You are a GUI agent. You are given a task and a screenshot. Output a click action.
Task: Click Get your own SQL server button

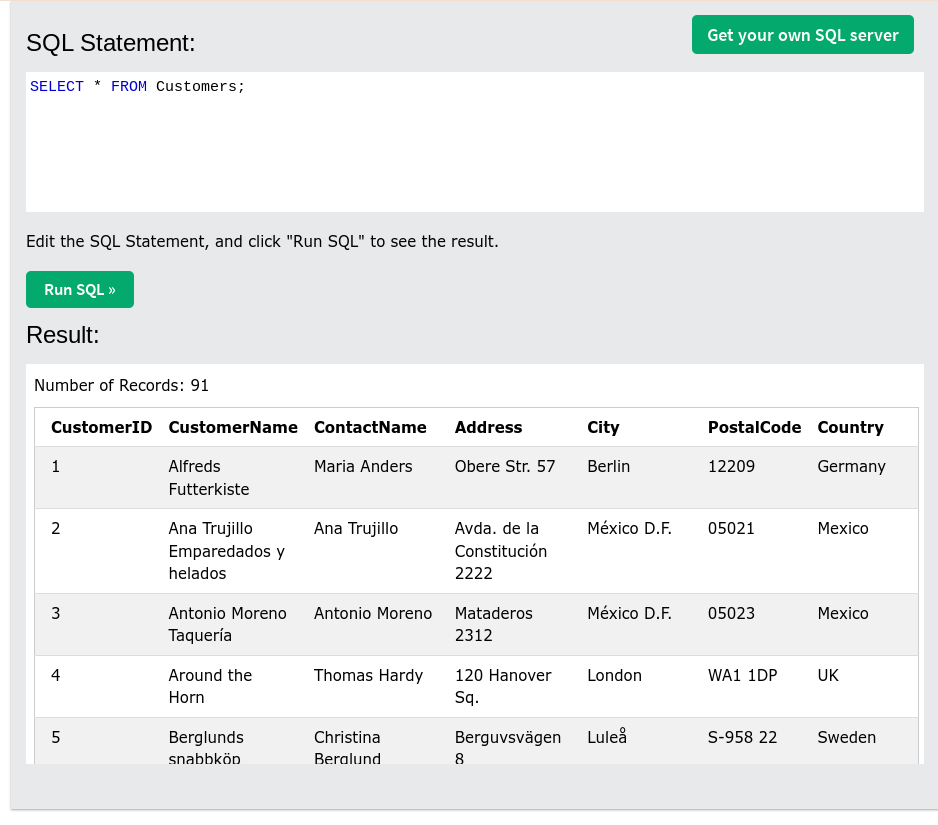tap(803, 35)
